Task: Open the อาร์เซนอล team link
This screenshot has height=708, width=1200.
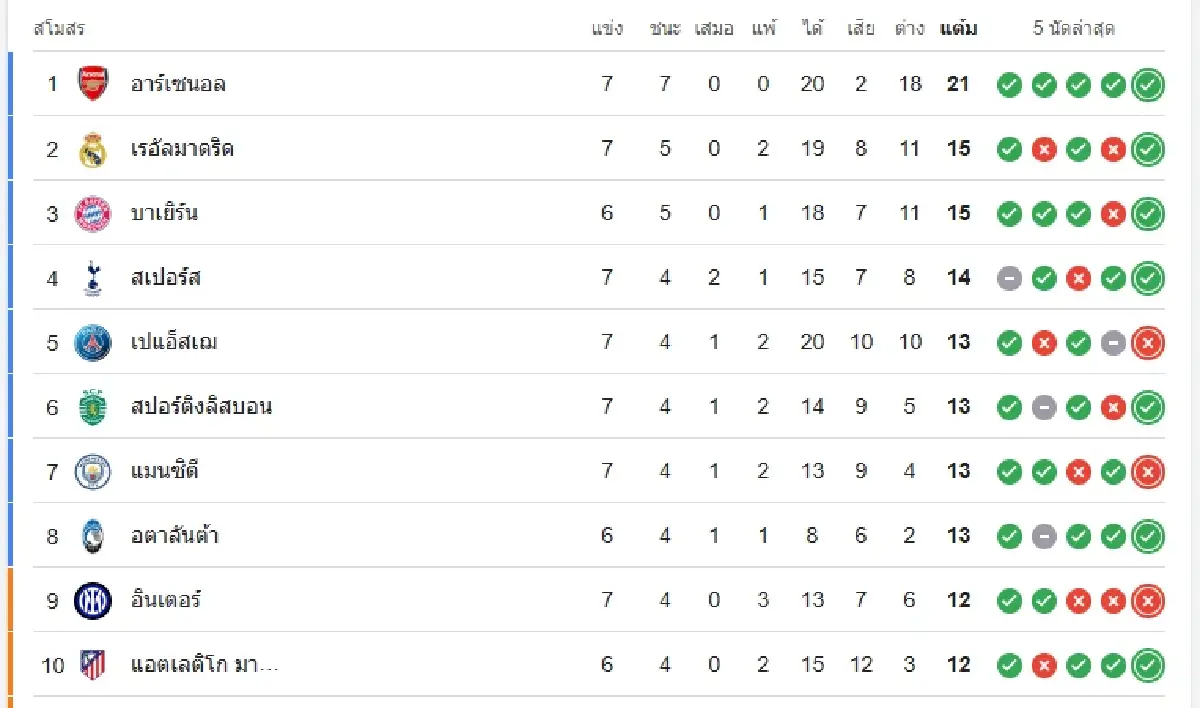Action: (178, 84)
